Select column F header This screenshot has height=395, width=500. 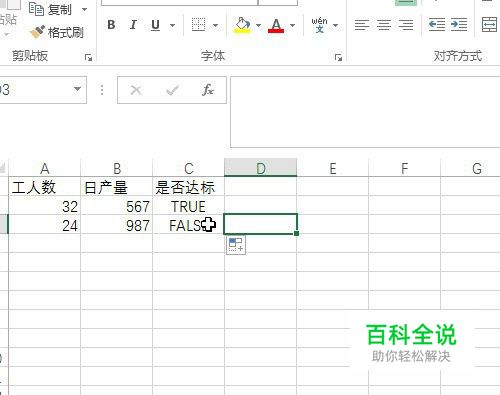tap(405, 168)
